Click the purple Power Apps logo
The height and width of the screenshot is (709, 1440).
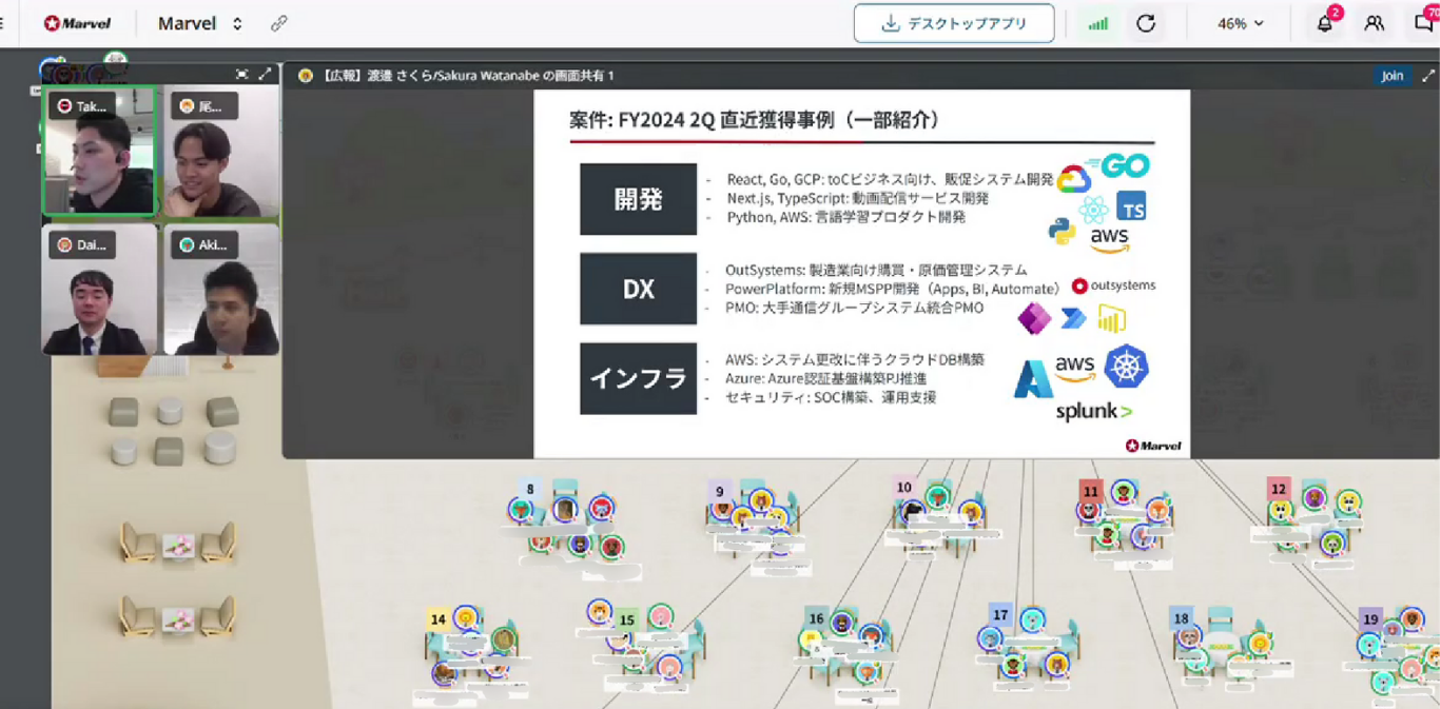point(1033,318)
